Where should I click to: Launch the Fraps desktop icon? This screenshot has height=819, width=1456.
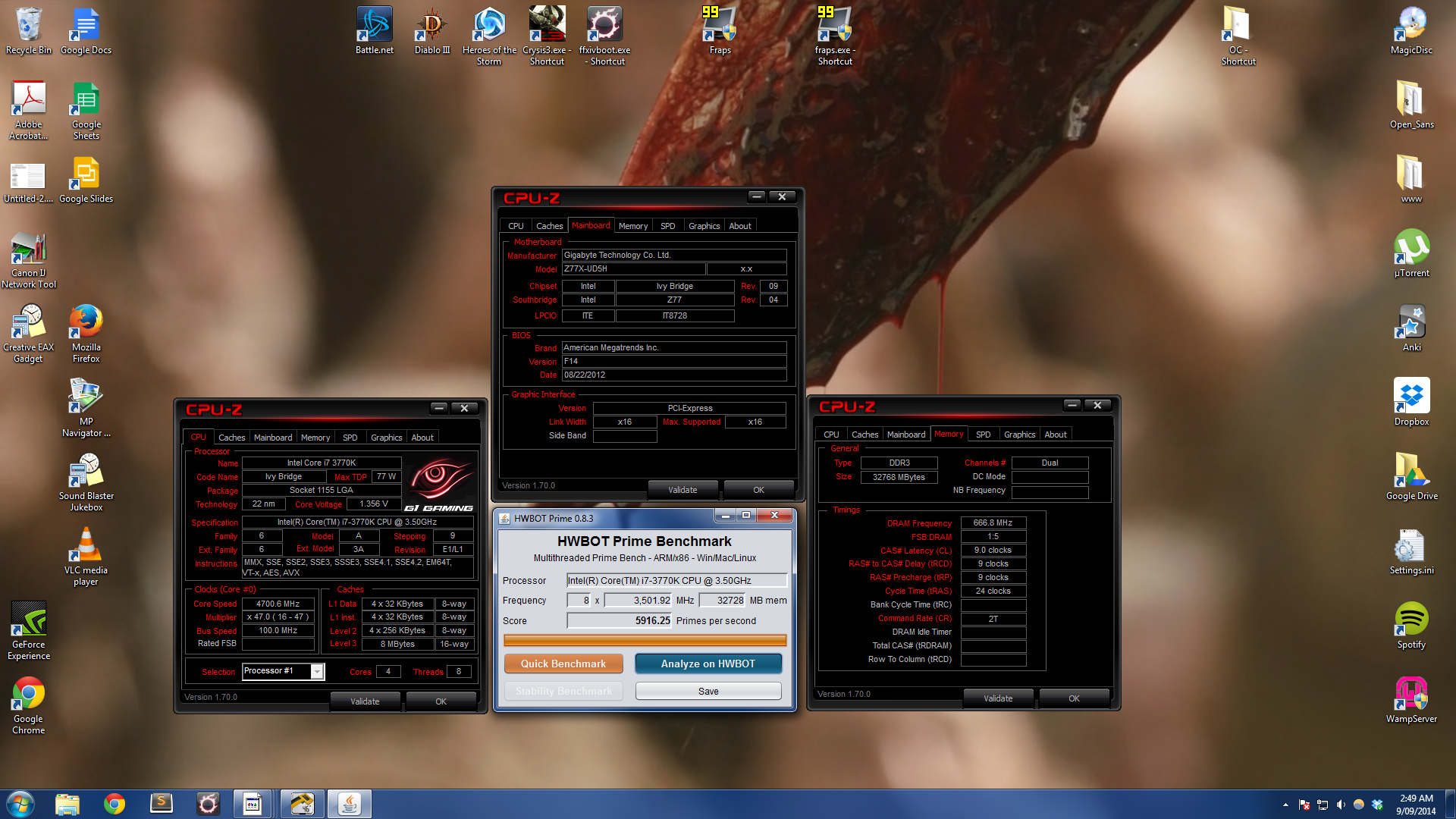click(x=720, y=30)
